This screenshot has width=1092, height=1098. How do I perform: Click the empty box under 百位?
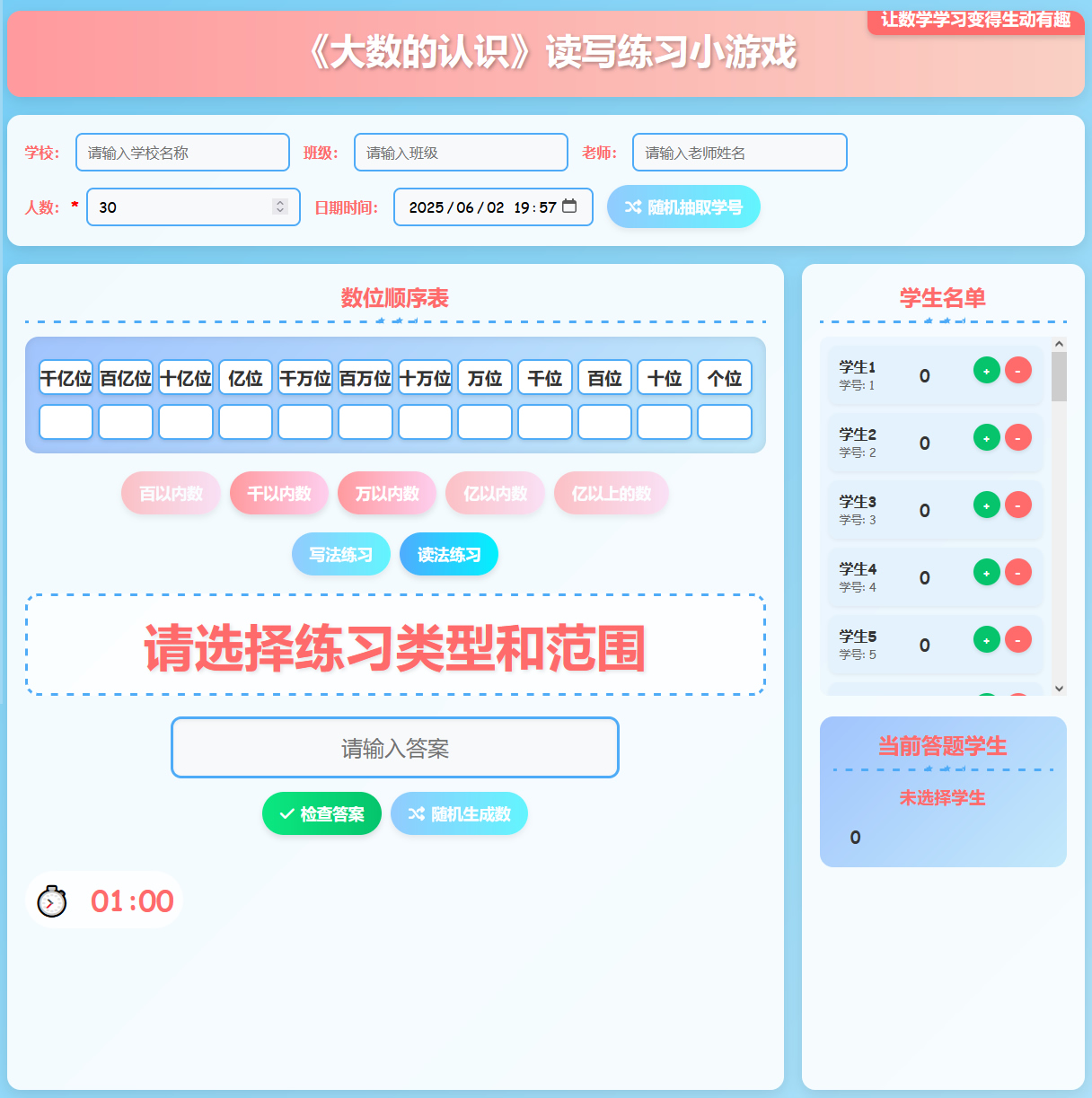tap(604, 422)
